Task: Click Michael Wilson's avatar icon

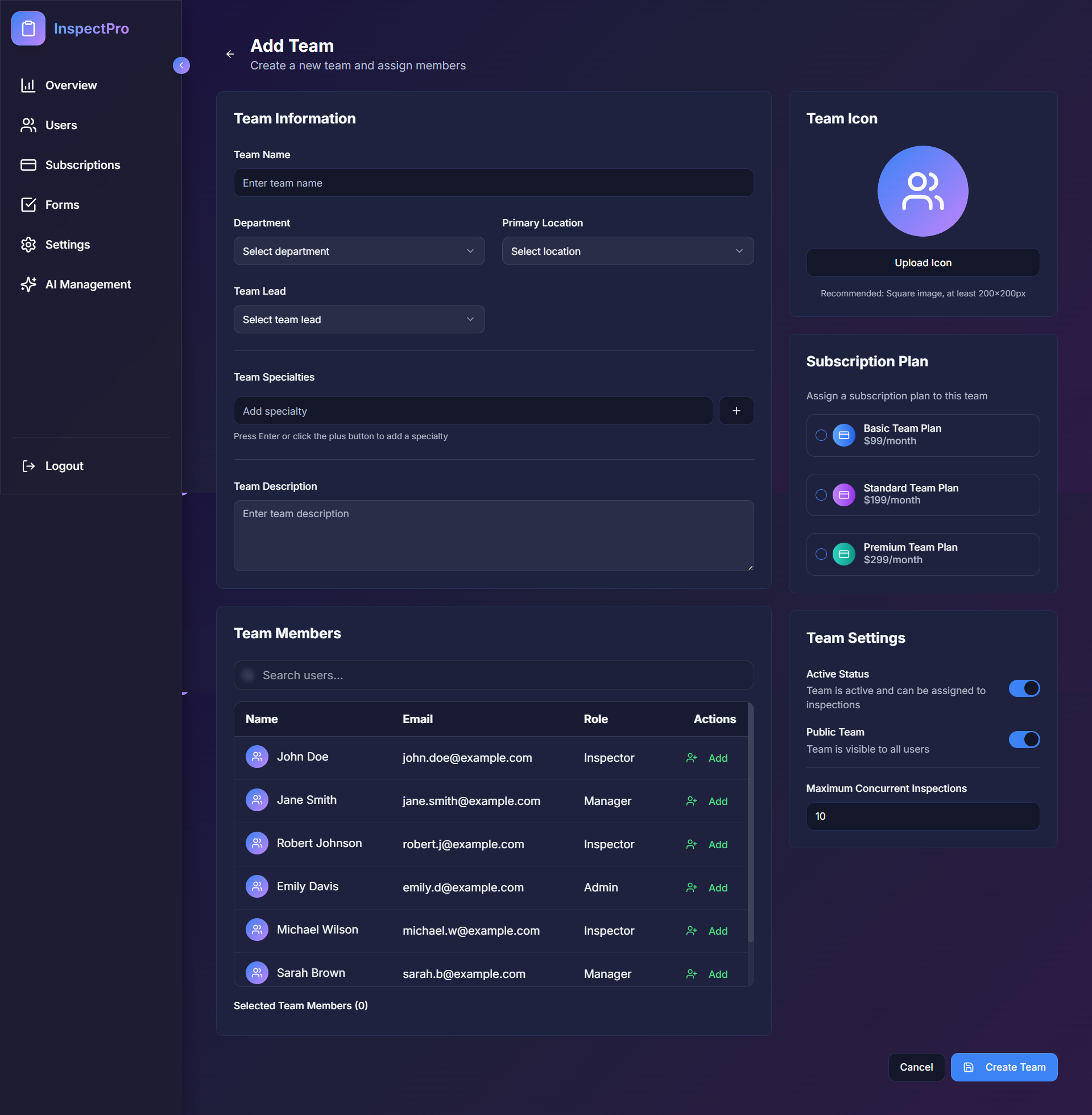Action: coord(257,930)
